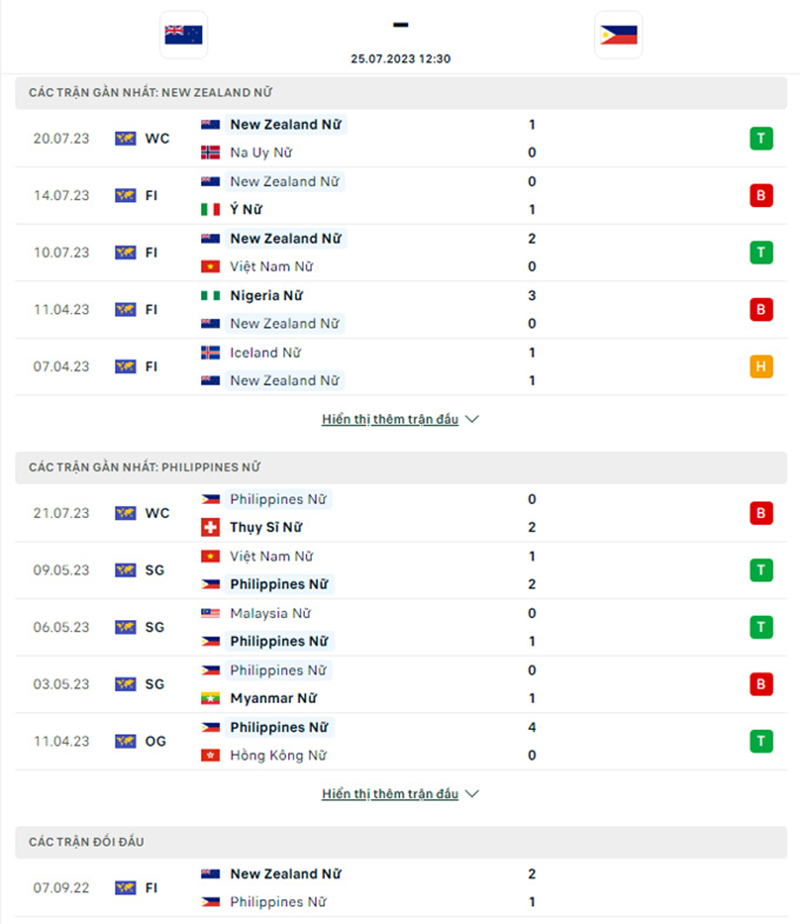
Task: Click the Malaysia flag on the 06.05.23 row
Action: (208, 613)
